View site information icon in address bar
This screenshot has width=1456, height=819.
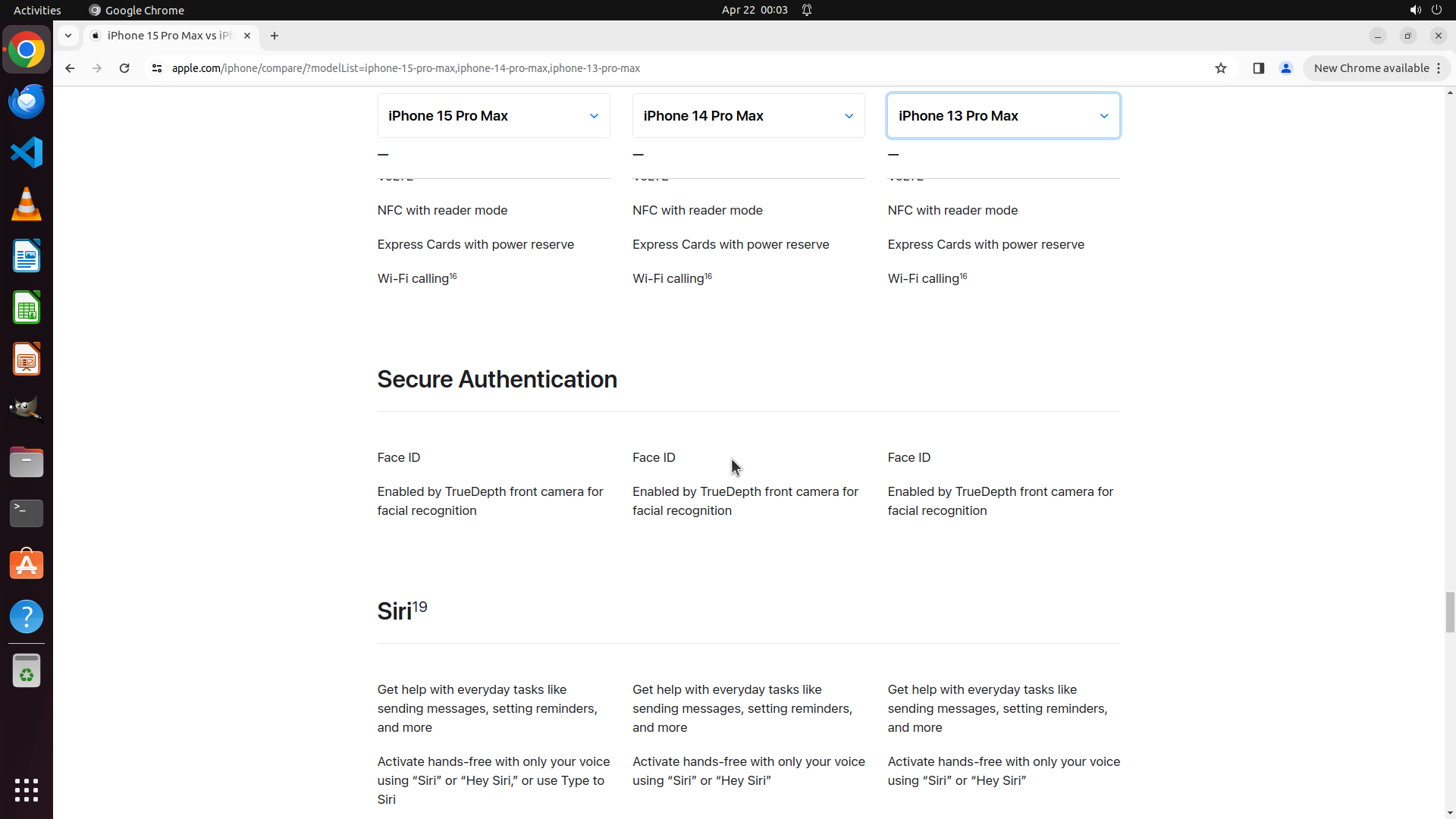157,68
